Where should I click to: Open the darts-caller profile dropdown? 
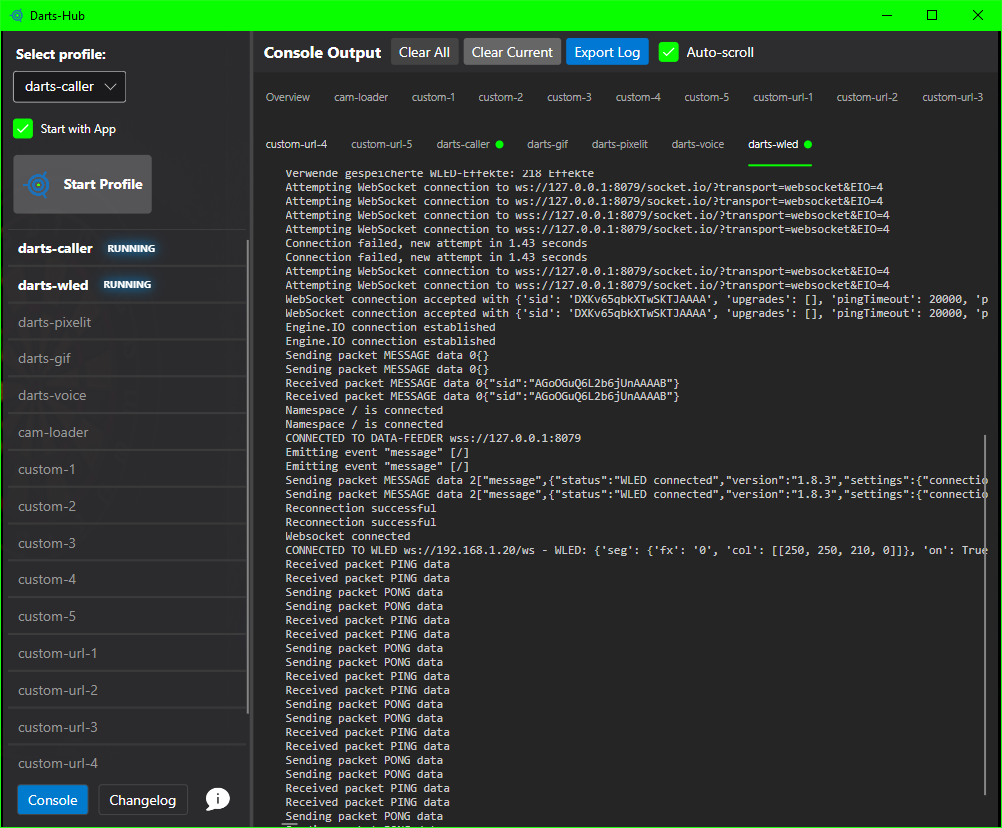point(70,87)
